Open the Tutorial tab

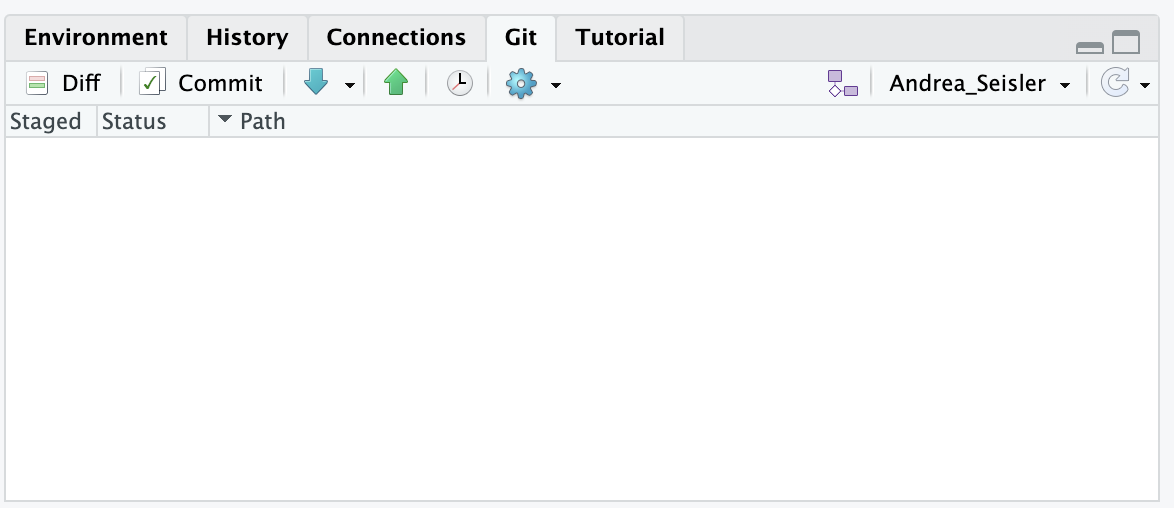620,38
